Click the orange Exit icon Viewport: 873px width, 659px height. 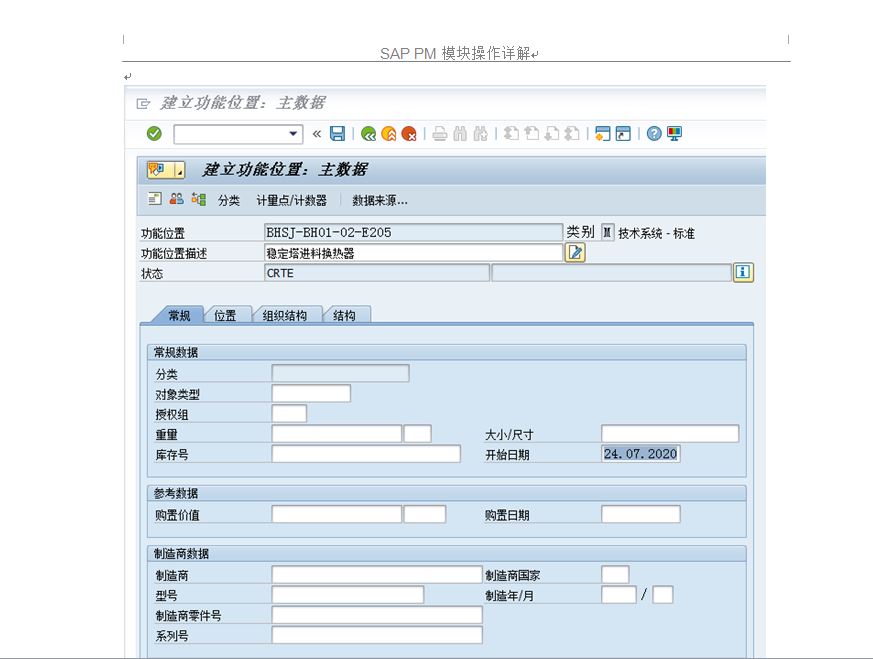[389, 134]
